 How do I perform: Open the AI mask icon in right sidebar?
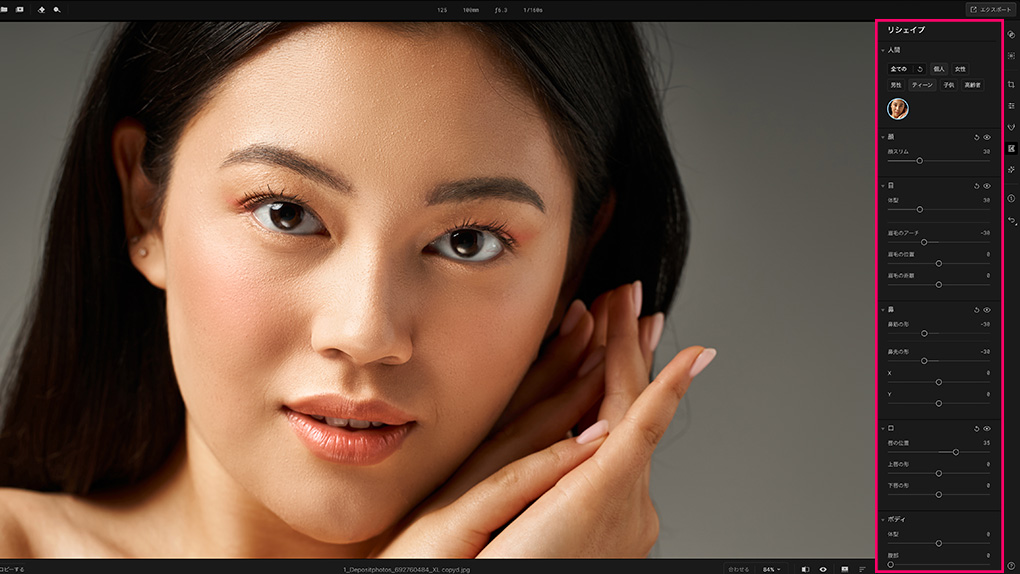pyautogui.click(x=1011, y=56)
